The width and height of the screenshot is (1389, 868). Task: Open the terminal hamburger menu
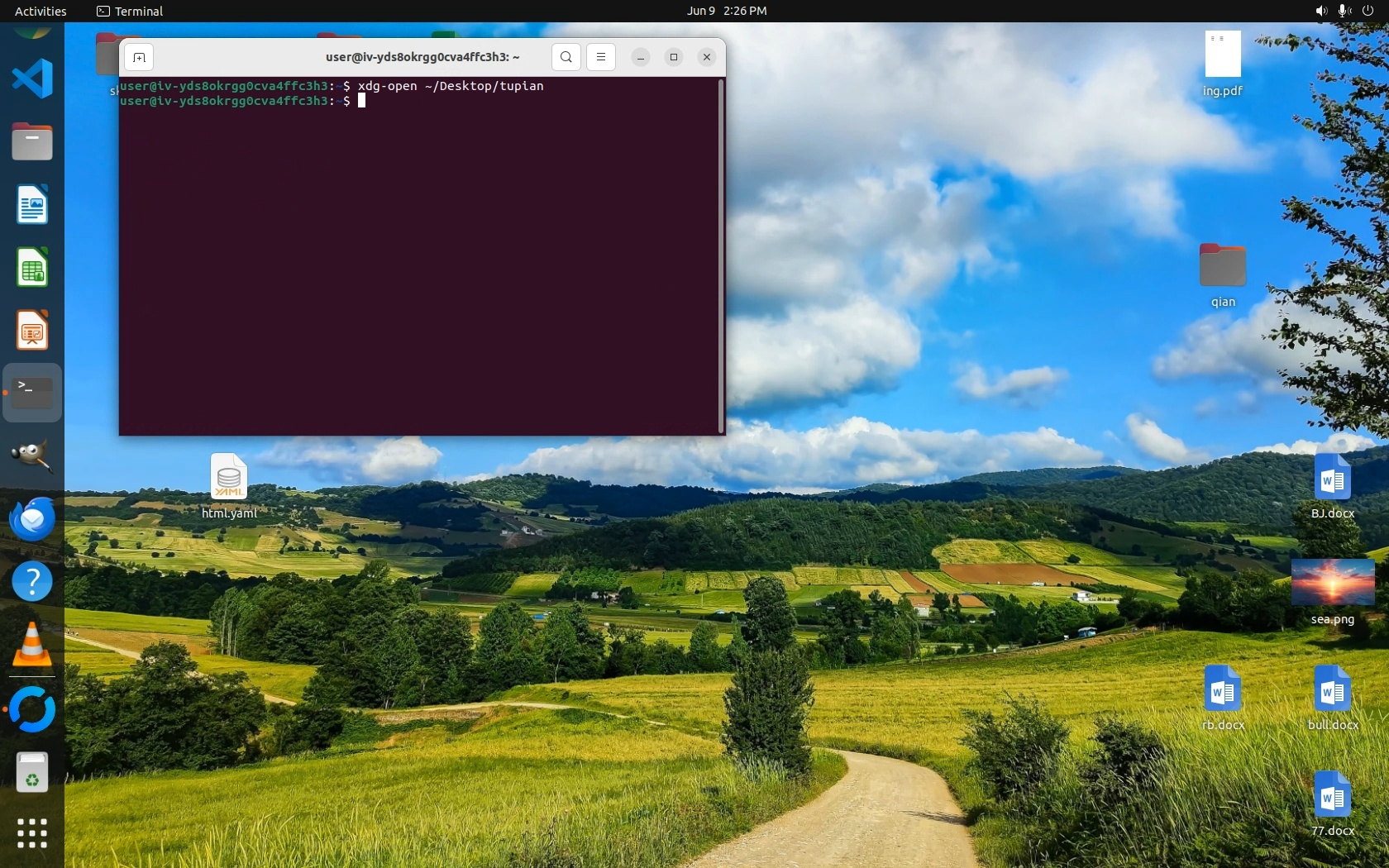tap(601, 57)
